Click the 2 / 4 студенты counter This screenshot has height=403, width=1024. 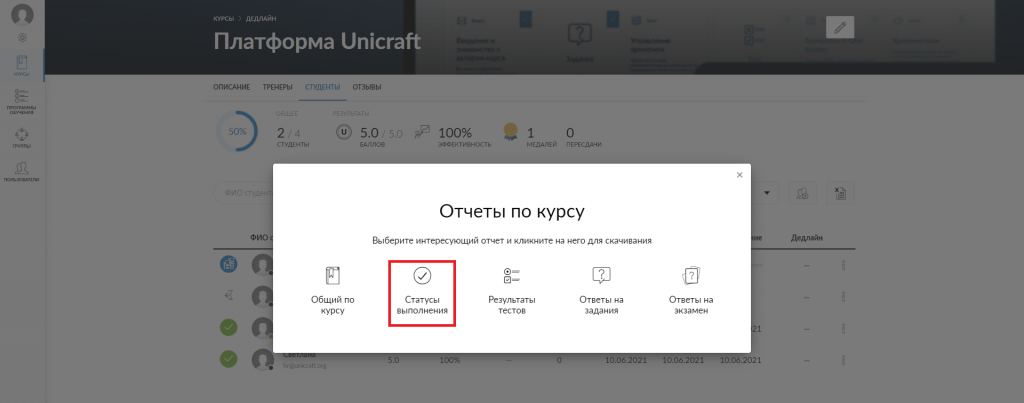293,136
